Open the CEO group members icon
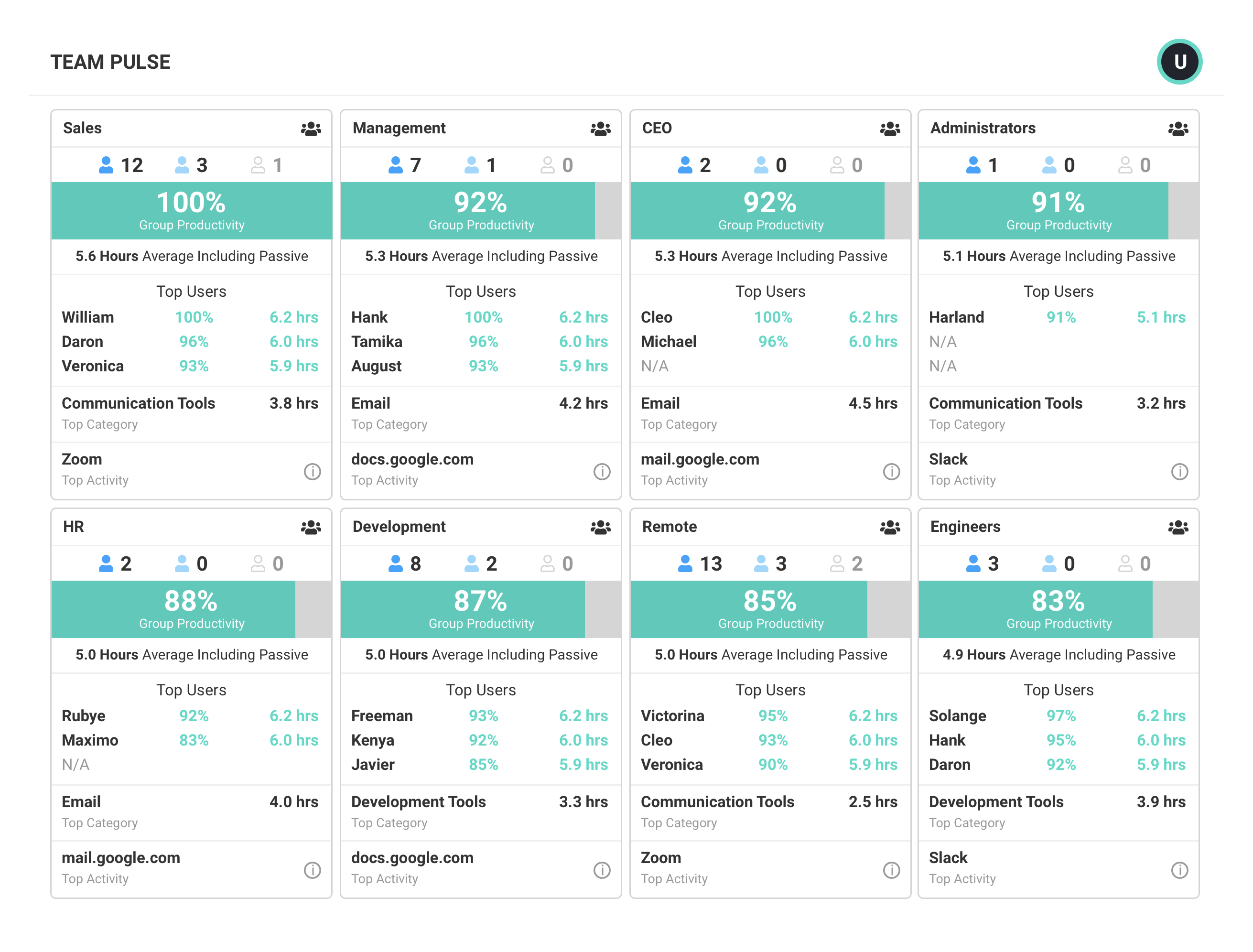1253x952 pixels. (x=890, y=129)
